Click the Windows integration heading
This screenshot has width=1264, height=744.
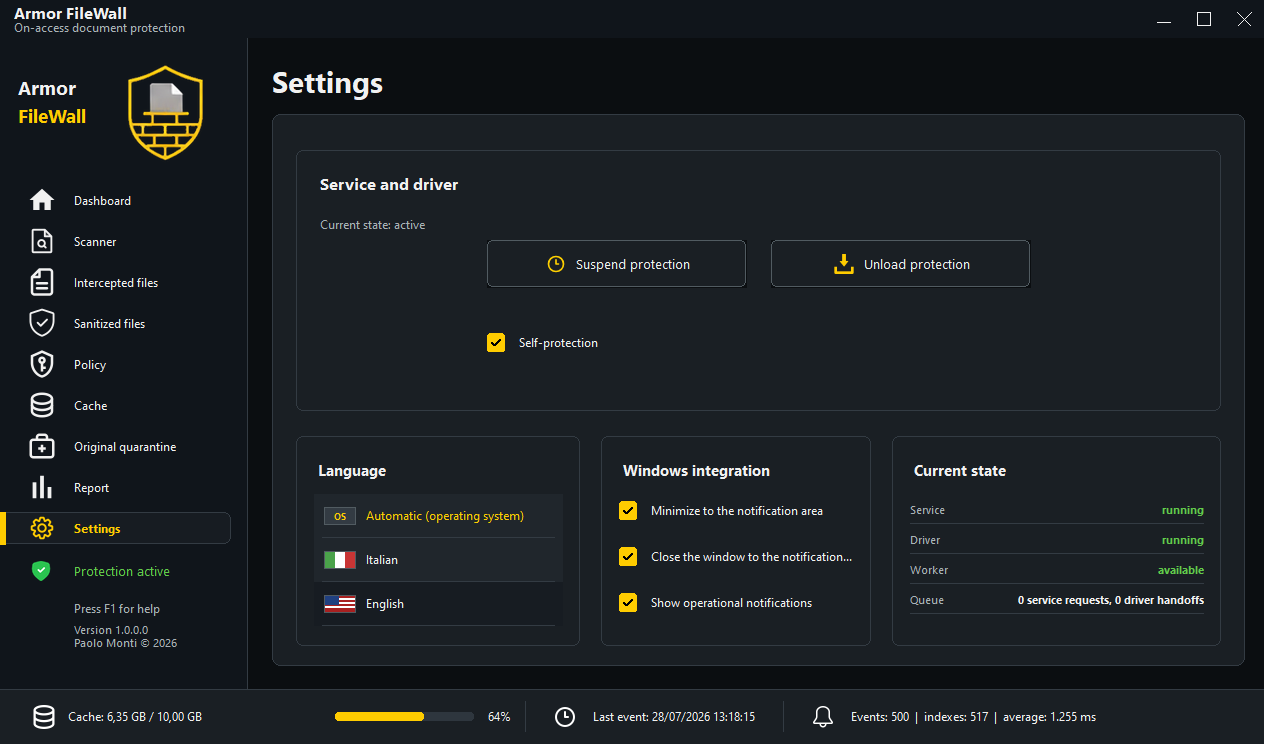coord(696,471)
